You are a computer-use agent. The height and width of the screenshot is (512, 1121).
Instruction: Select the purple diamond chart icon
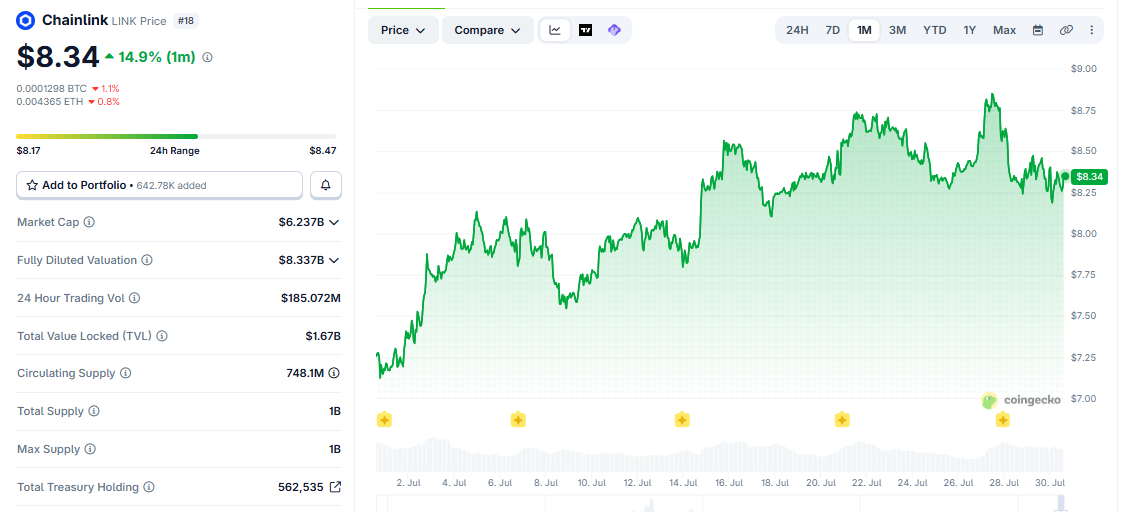tap(614, 30)
